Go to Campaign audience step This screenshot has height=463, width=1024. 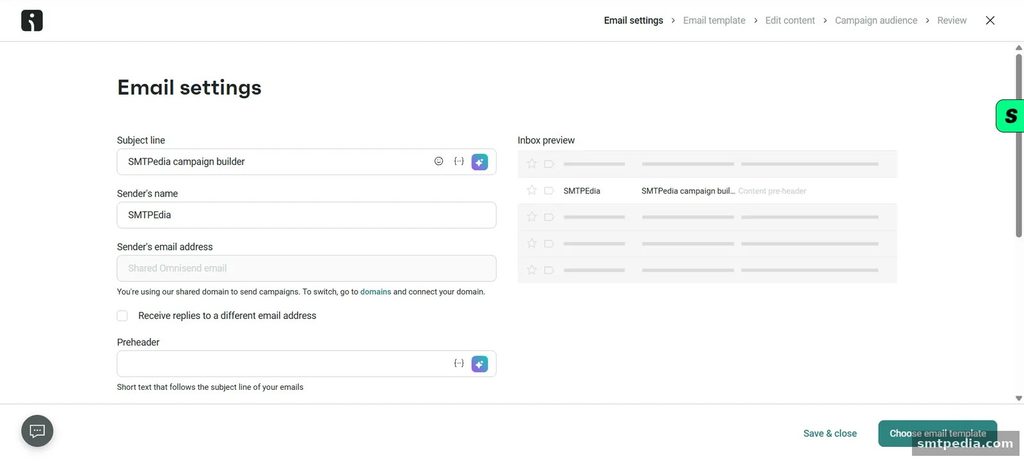[876, 20]
